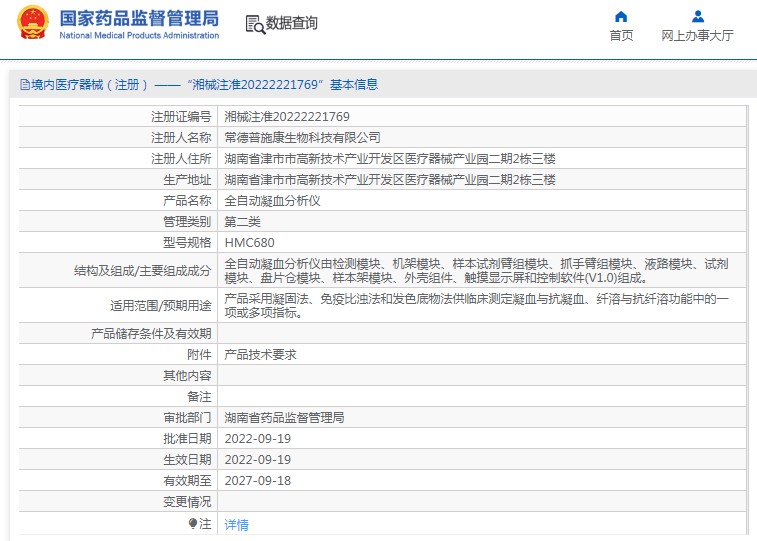Click the 注册证编号 label

tap(181, 117)
